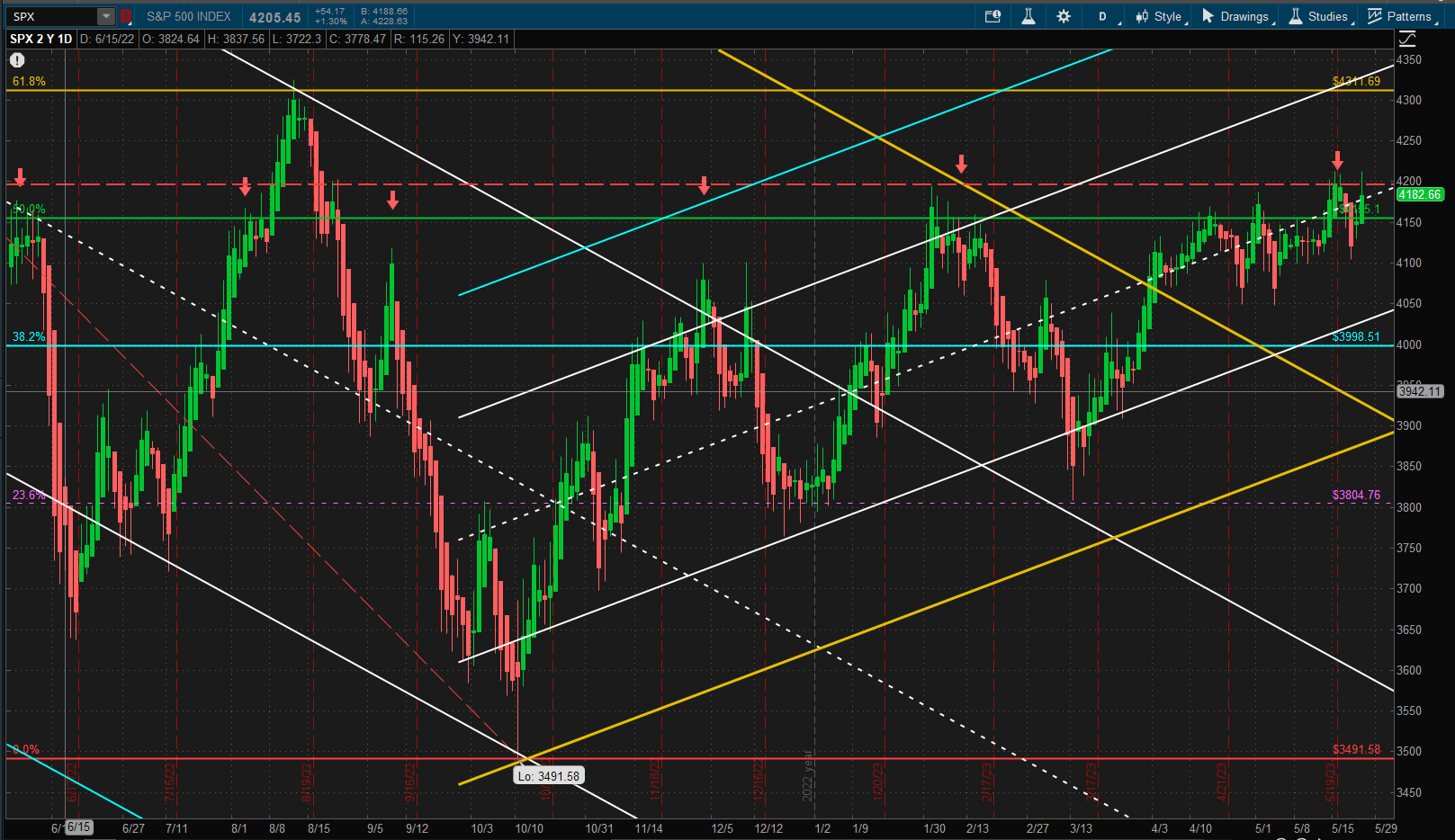Screen dimensions: 1455x840
Task: Open the Drawings tools menu
Action: [x=1238, y=16]
